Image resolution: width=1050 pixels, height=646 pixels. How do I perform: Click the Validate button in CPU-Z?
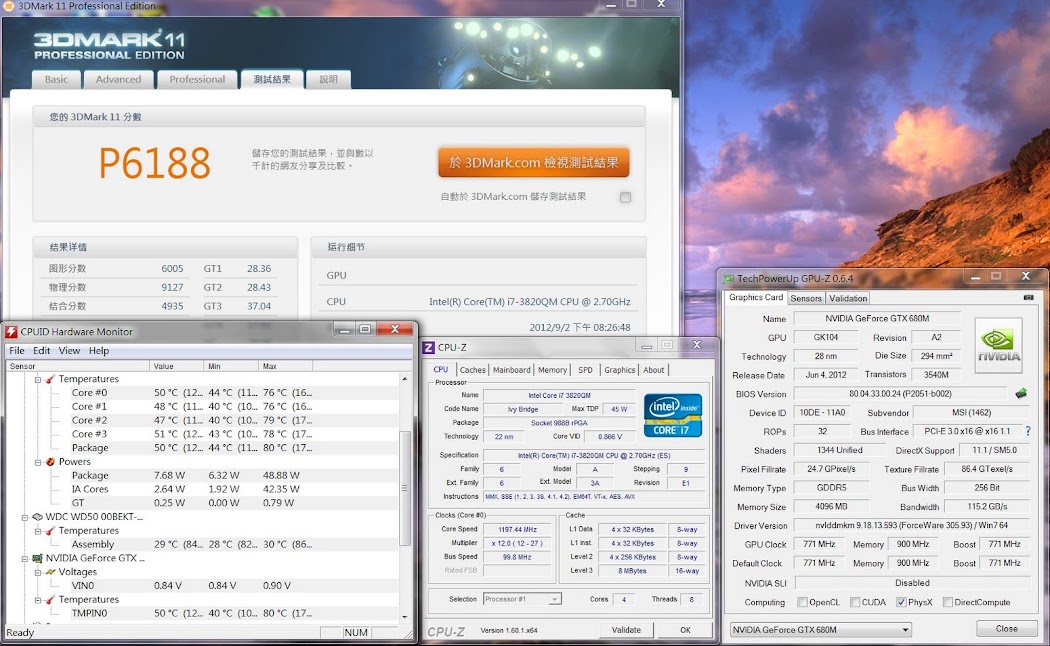[x=626, y=630]
